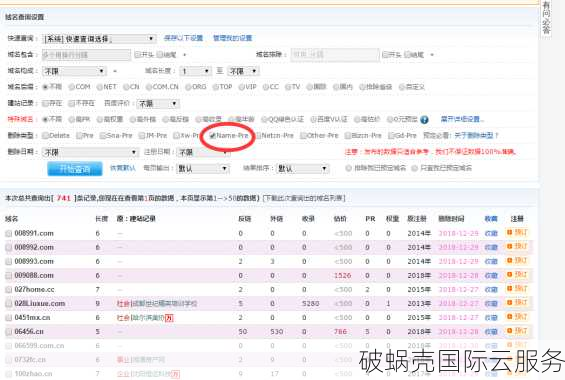Click the 预订 icon for 008992.com
This screenshot has width=565, height=380.
pyautogui.click(x=517, y=247)
